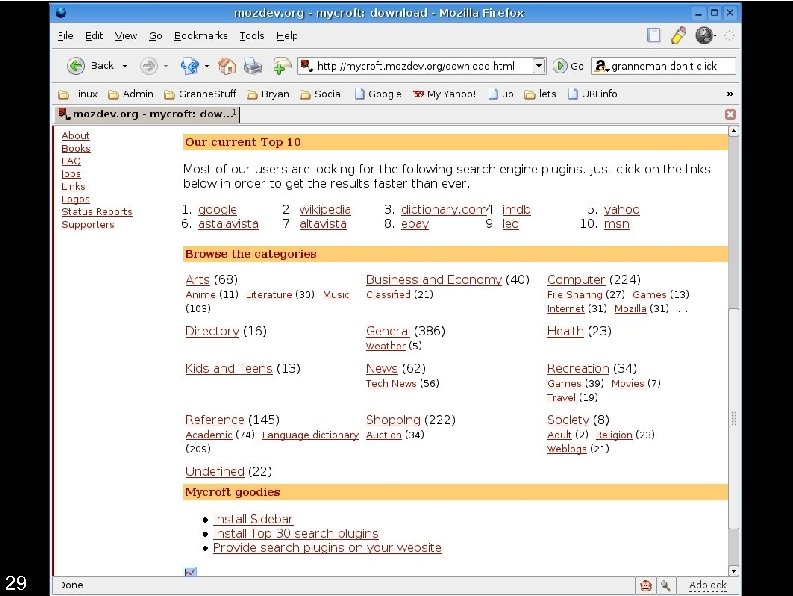Open the Business and Economy category
Image resolution: width=793 pixels, height=596 pixels.
[433, 280]
